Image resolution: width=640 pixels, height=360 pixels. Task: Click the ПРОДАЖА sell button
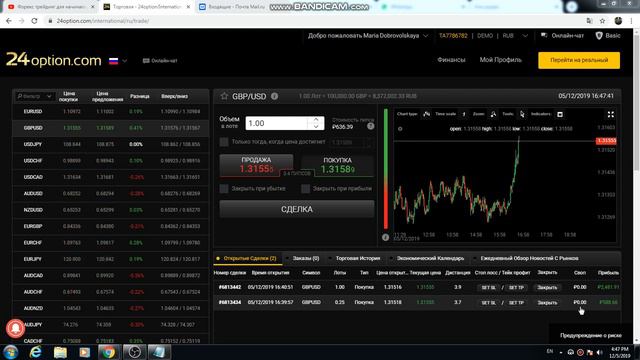pos(256,165)
